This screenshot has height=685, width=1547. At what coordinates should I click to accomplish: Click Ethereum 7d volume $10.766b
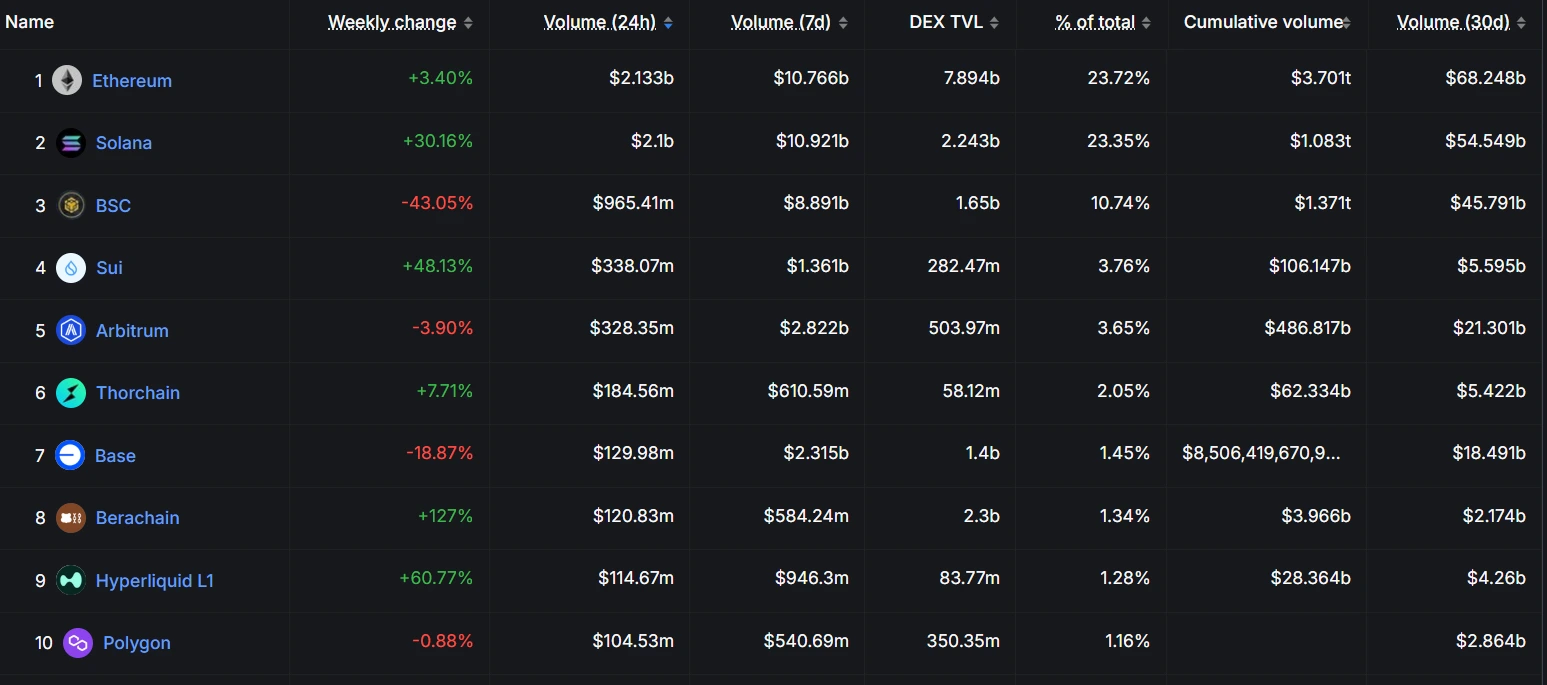click(811, 78)
